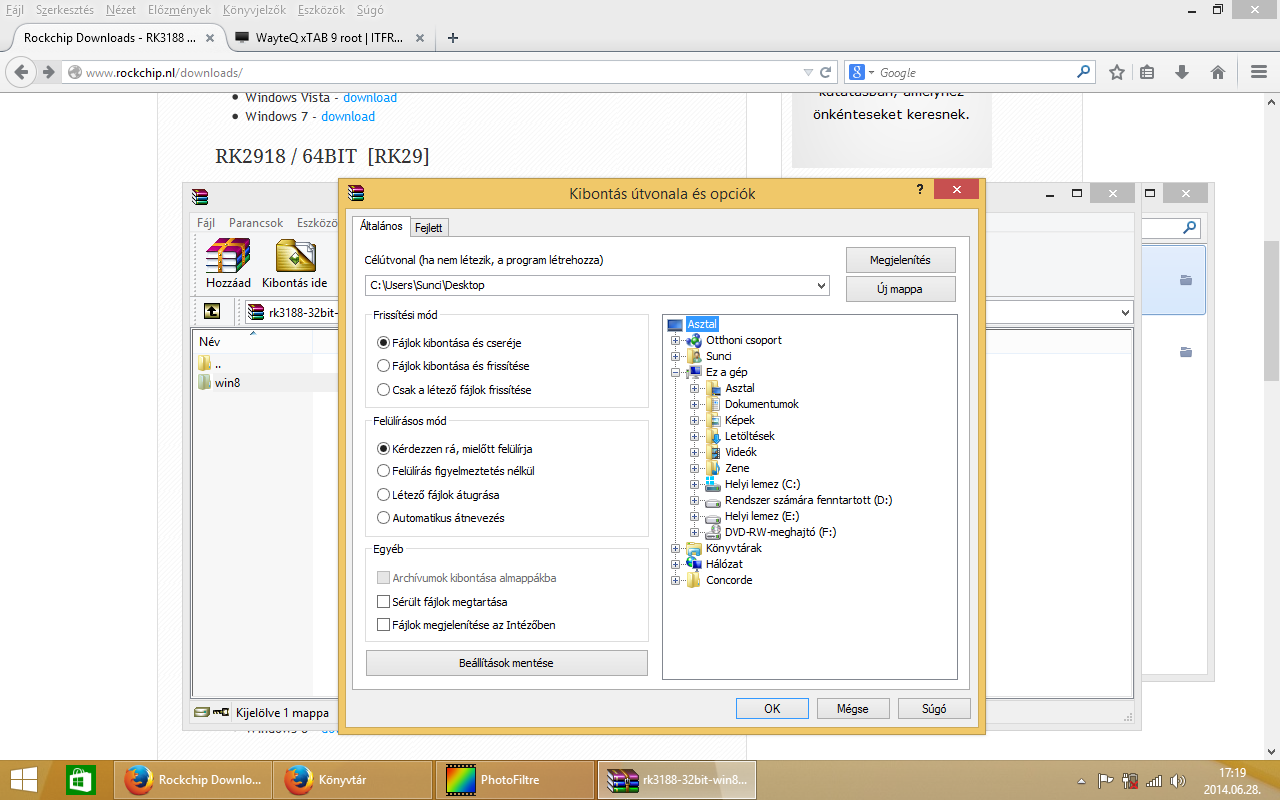Click the up-one-level folder arrow icon
Image resolution: width=1280 pixels, height=800 pixels.
click(x=212, y=311)
